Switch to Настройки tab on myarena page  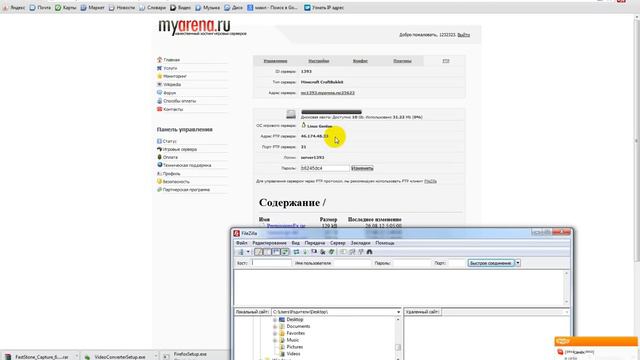point(319,61)
